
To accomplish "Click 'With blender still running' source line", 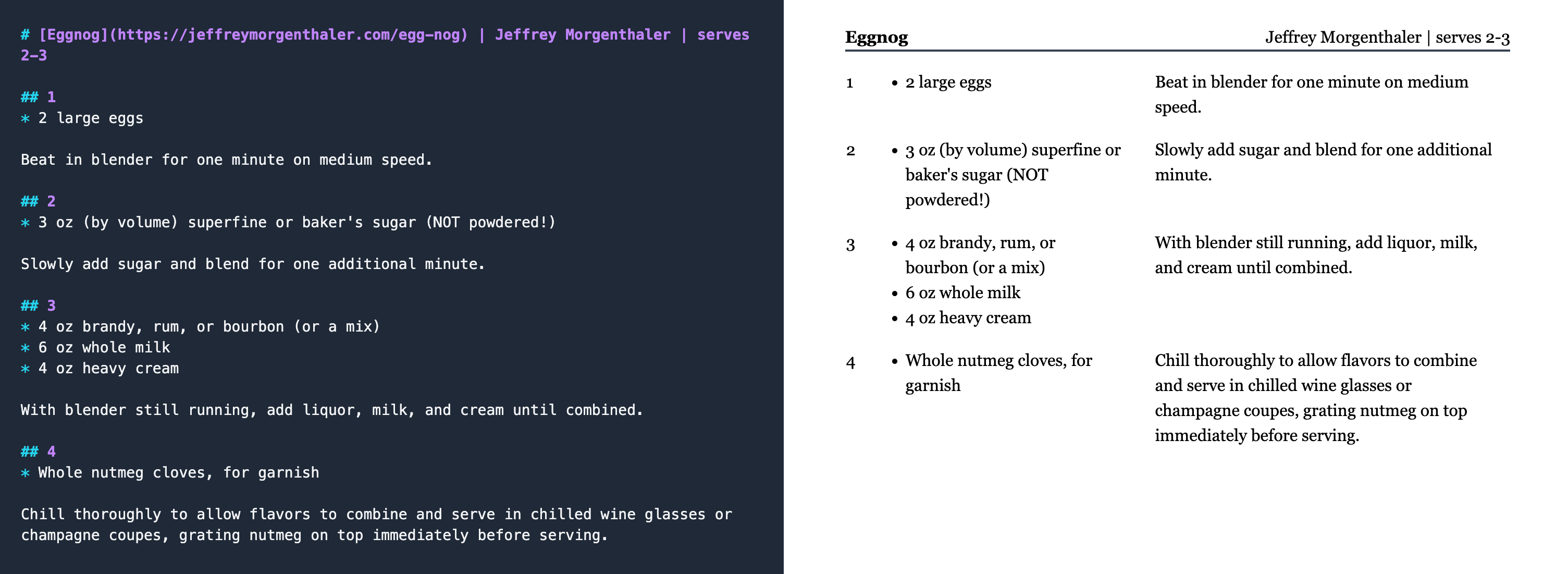I will 332,410.
